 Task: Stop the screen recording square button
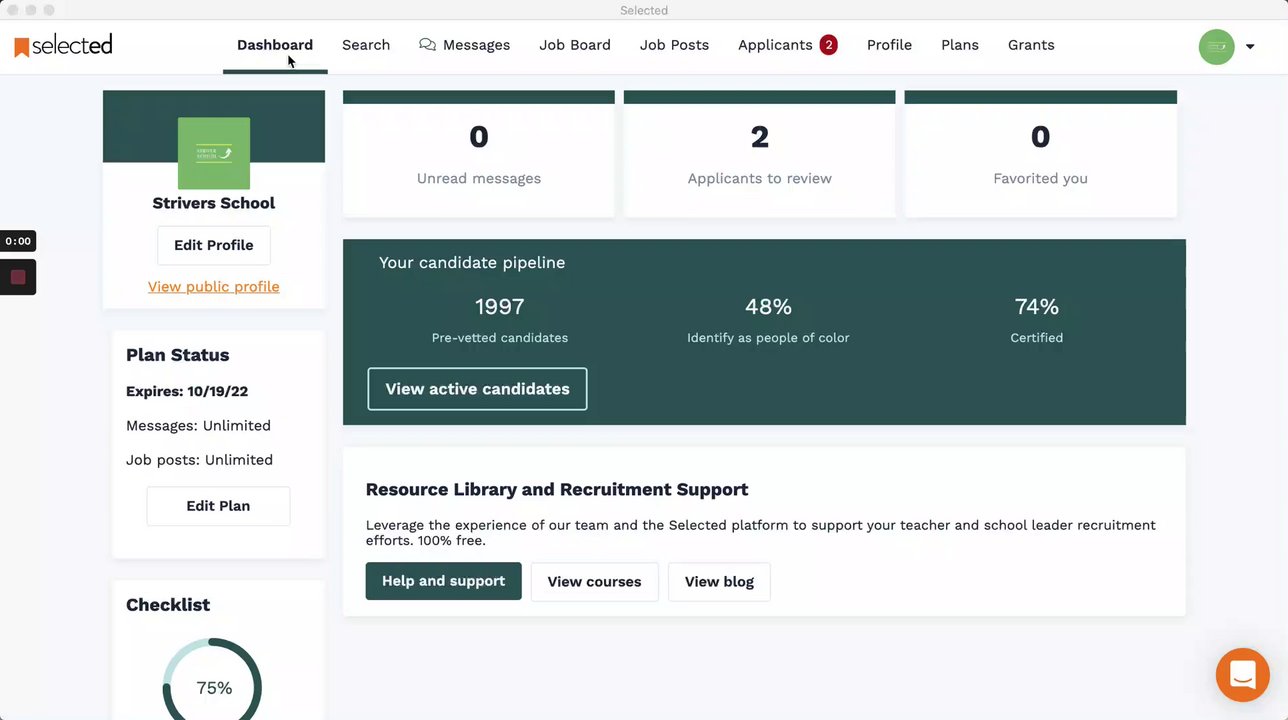[x=18, y=277]
